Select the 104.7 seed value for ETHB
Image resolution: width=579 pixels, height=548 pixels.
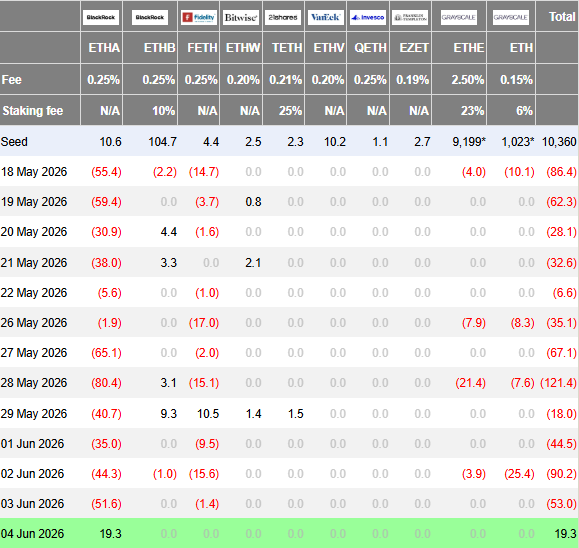(162, 141)
